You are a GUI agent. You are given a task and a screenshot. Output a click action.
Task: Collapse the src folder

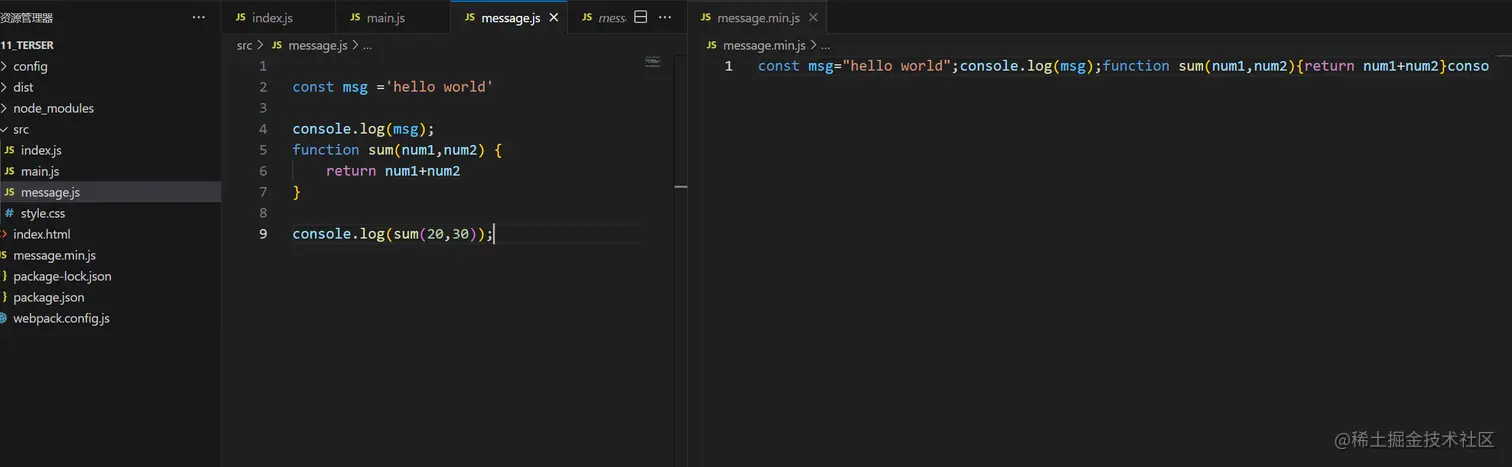[21, 129]
